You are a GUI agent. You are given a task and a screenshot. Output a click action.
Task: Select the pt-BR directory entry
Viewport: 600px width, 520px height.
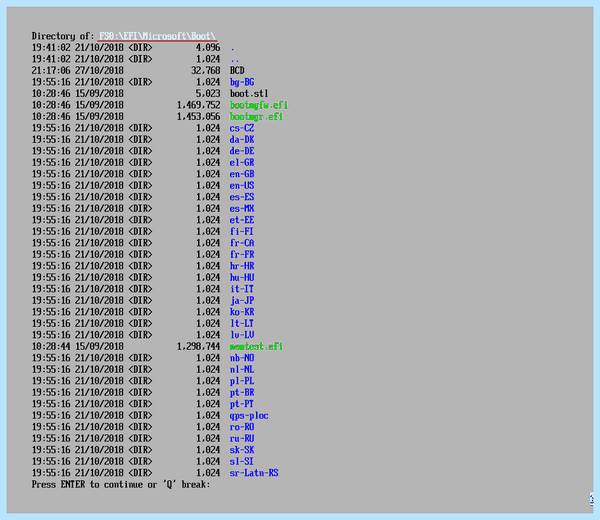pos(242,392)
